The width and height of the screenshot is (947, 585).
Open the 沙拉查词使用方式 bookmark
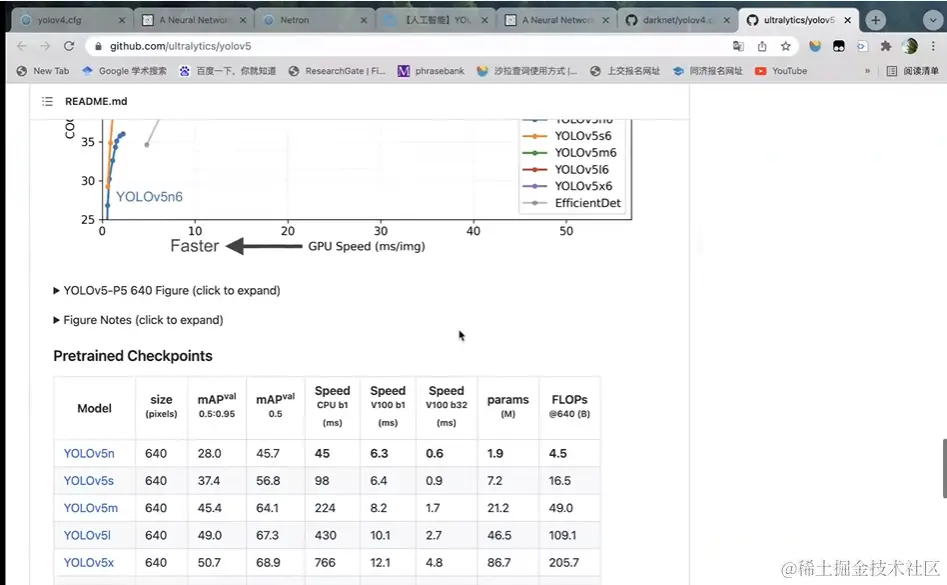[x=527, y=71]
